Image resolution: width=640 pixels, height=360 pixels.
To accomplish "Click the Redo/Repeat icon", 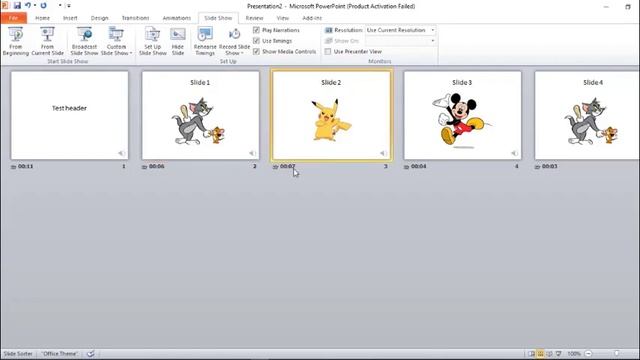I will [43, 6].
